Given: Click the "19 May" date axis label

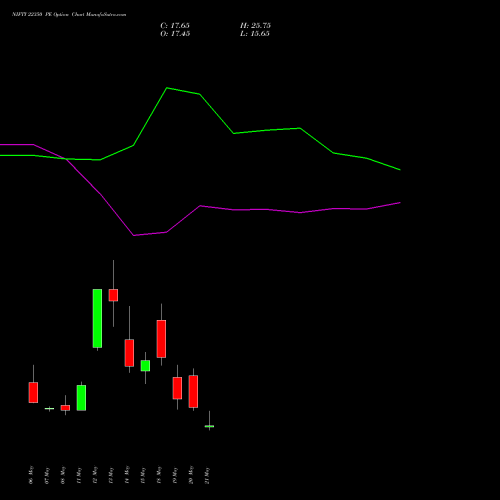Looking at the screenshot, I should click(175, 475).
